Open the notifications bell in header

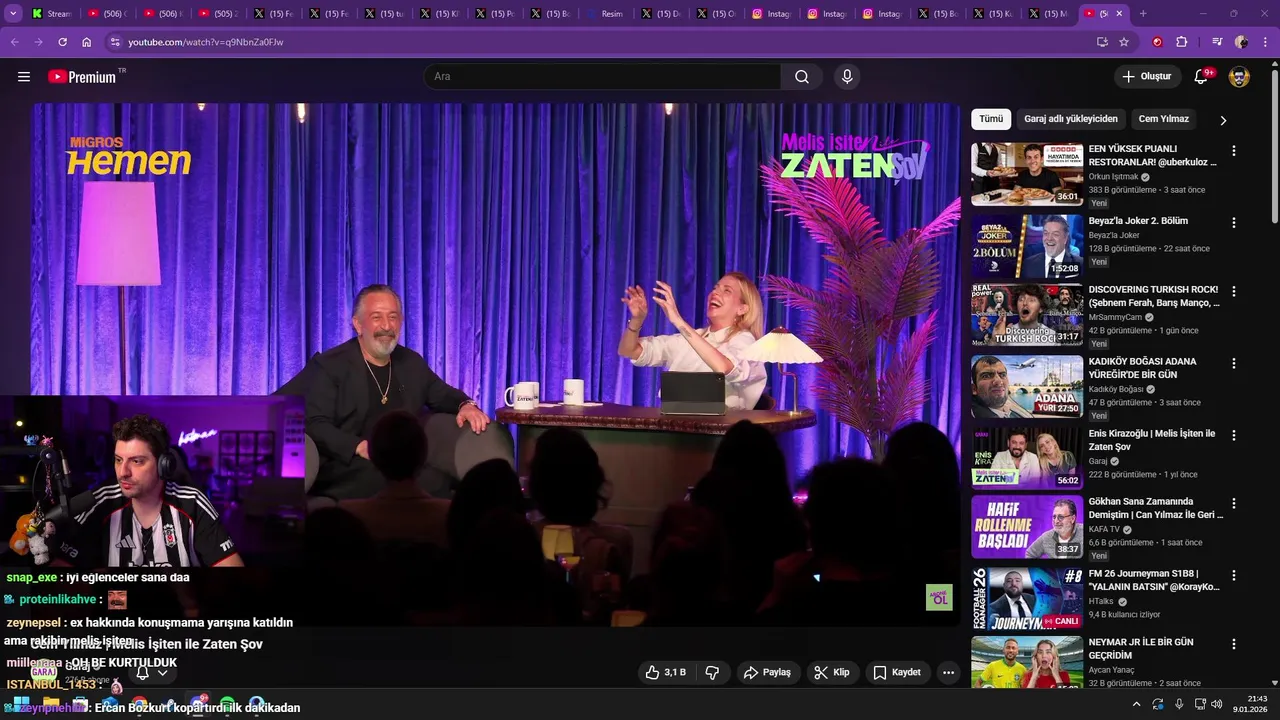[1202, 77]
